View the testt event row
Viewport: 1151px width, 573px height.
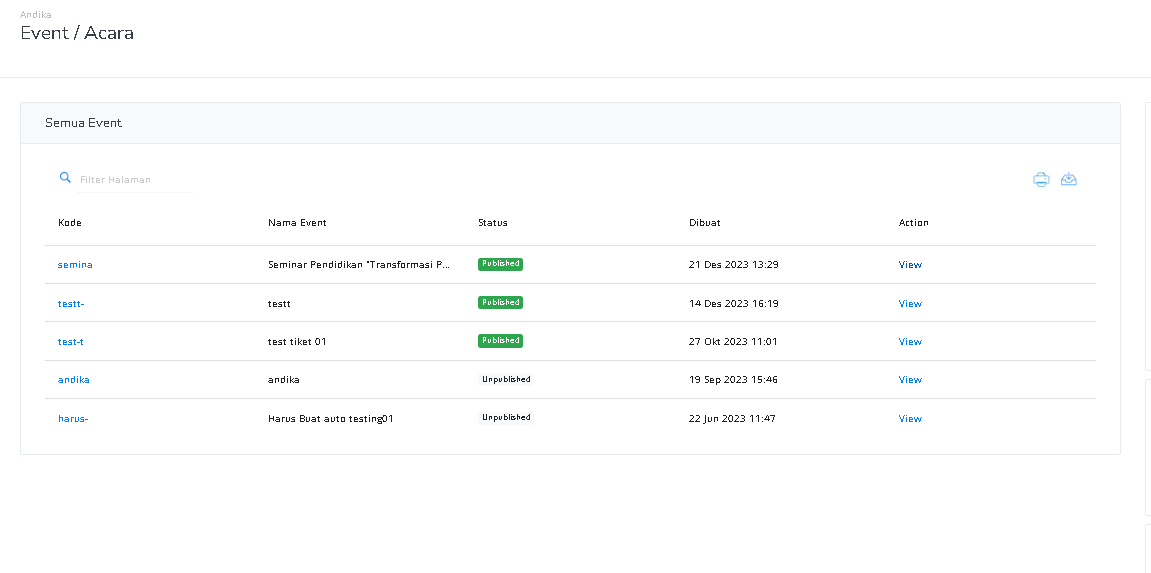pyautogui.click(x=909, y=304)
